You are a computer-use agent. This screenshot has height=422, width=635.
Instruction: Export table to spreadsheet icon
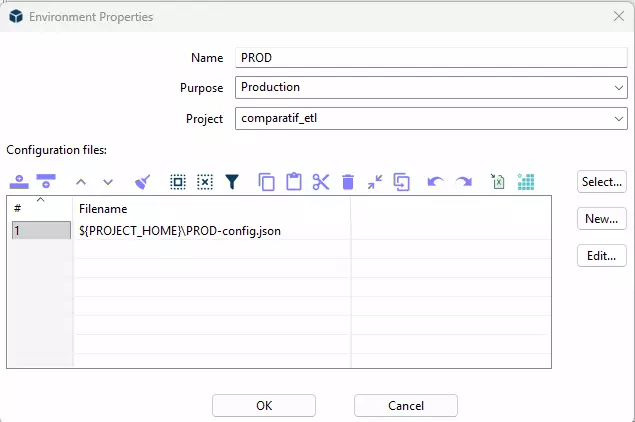[x=498, y=181]
